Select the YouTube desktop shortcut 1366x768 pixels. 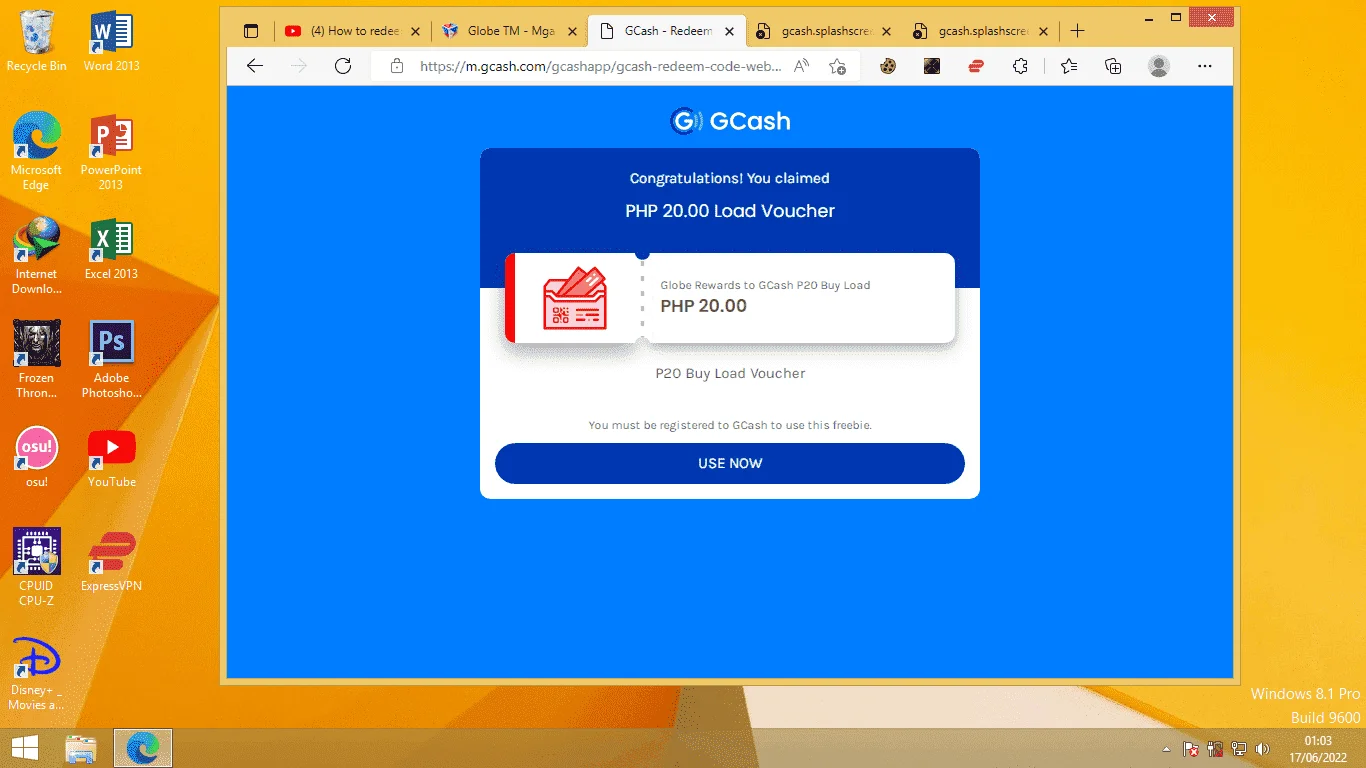tap(111, 457)
